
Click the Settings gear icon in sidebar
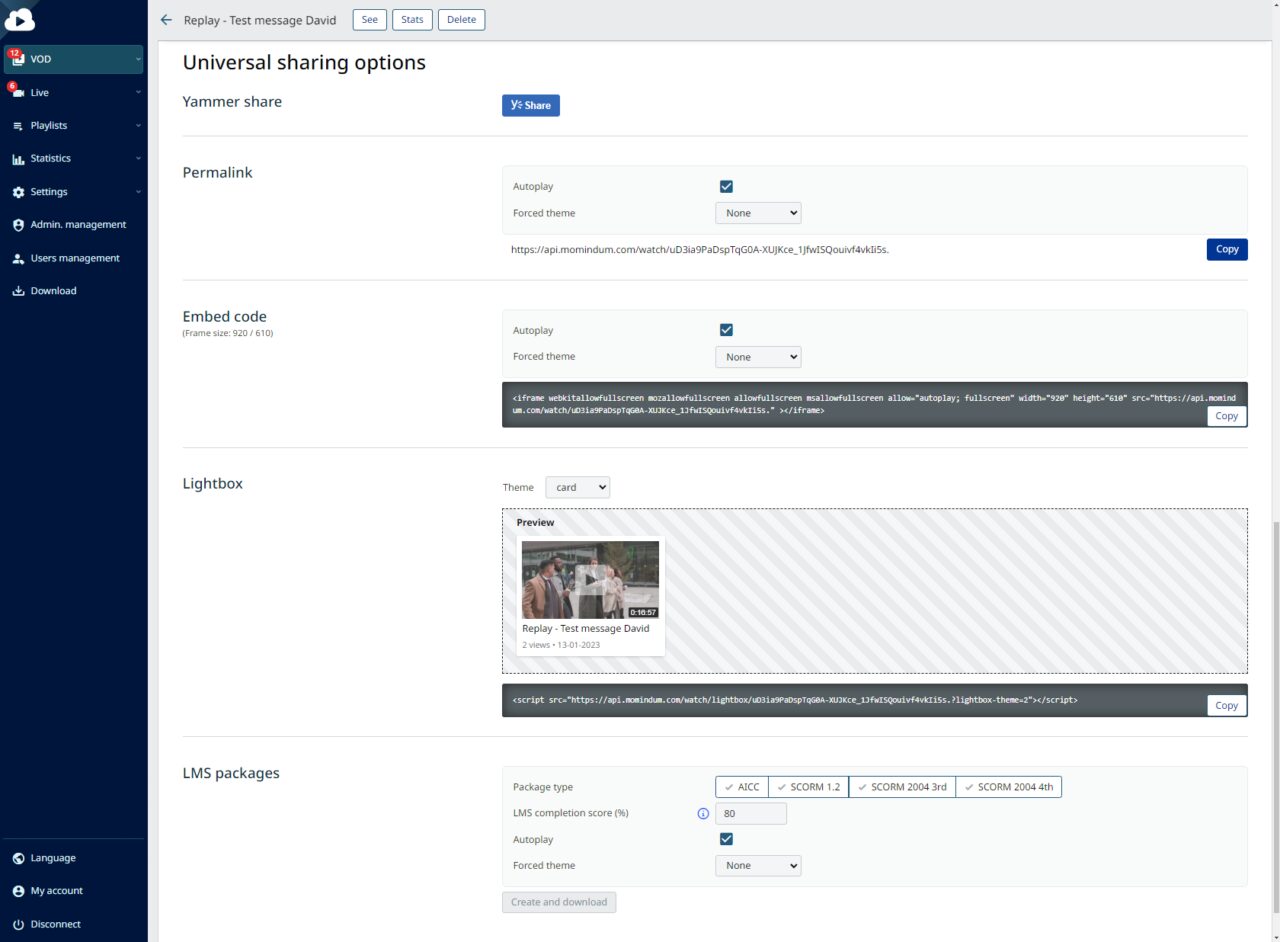click(18, 192)
